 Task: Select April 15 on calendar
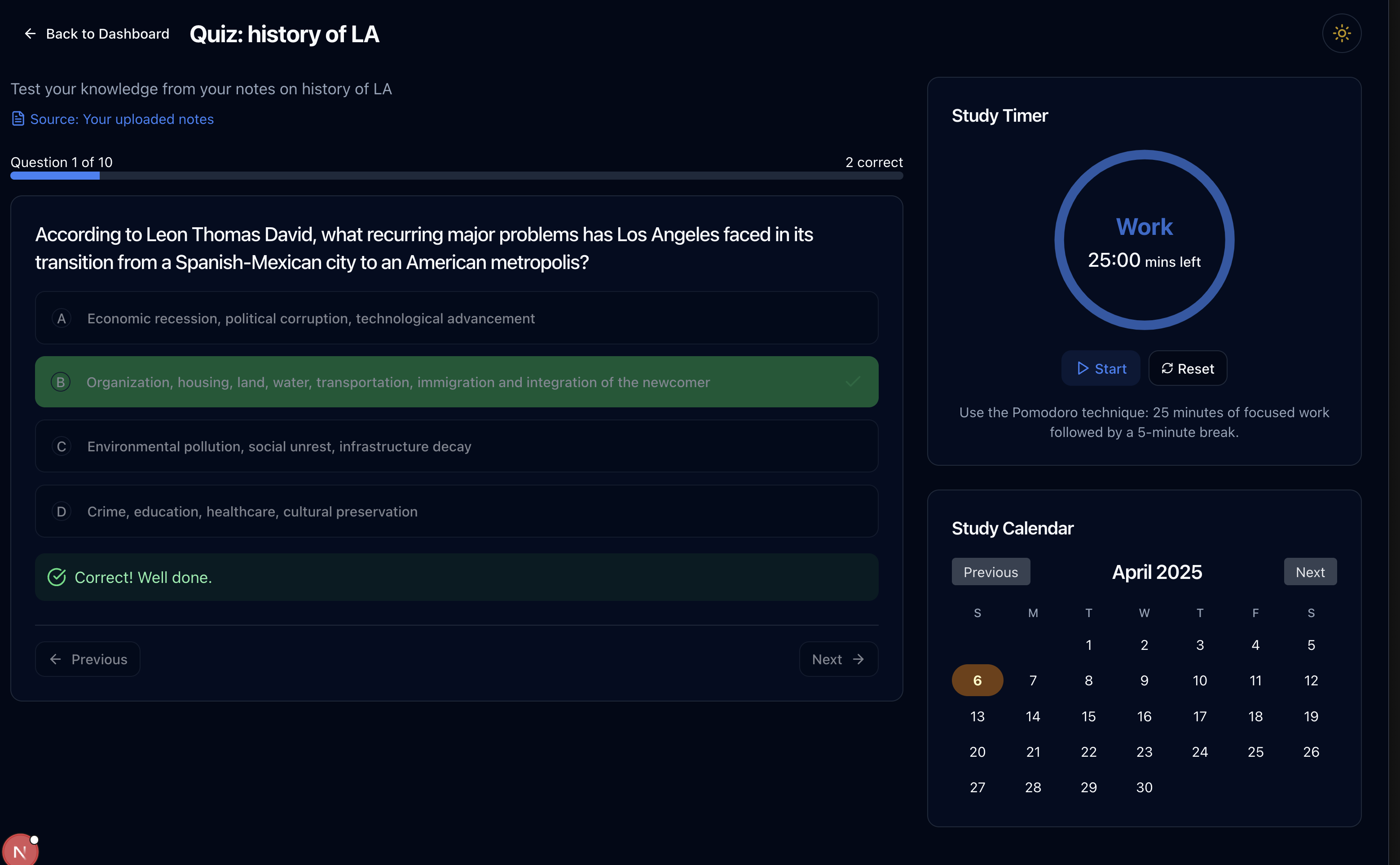1088,716
